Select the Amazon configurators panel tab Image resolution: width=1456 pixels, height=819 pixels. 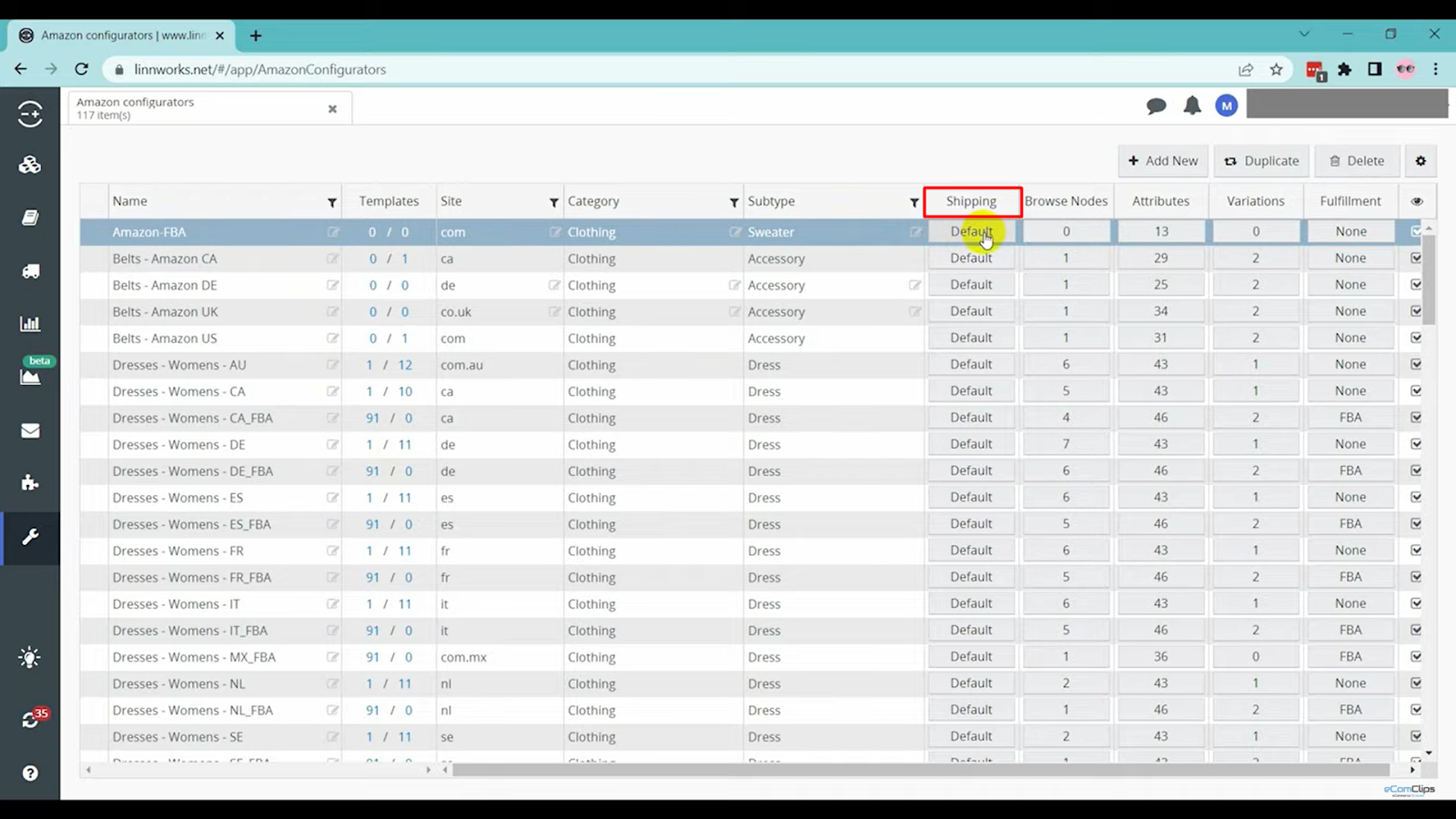point(210,108)
